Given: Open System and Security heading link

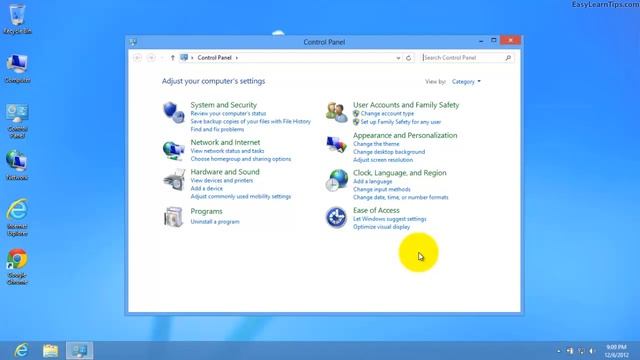Looking at the screenshot, I should pyautogui.click(x=224, y=105).
